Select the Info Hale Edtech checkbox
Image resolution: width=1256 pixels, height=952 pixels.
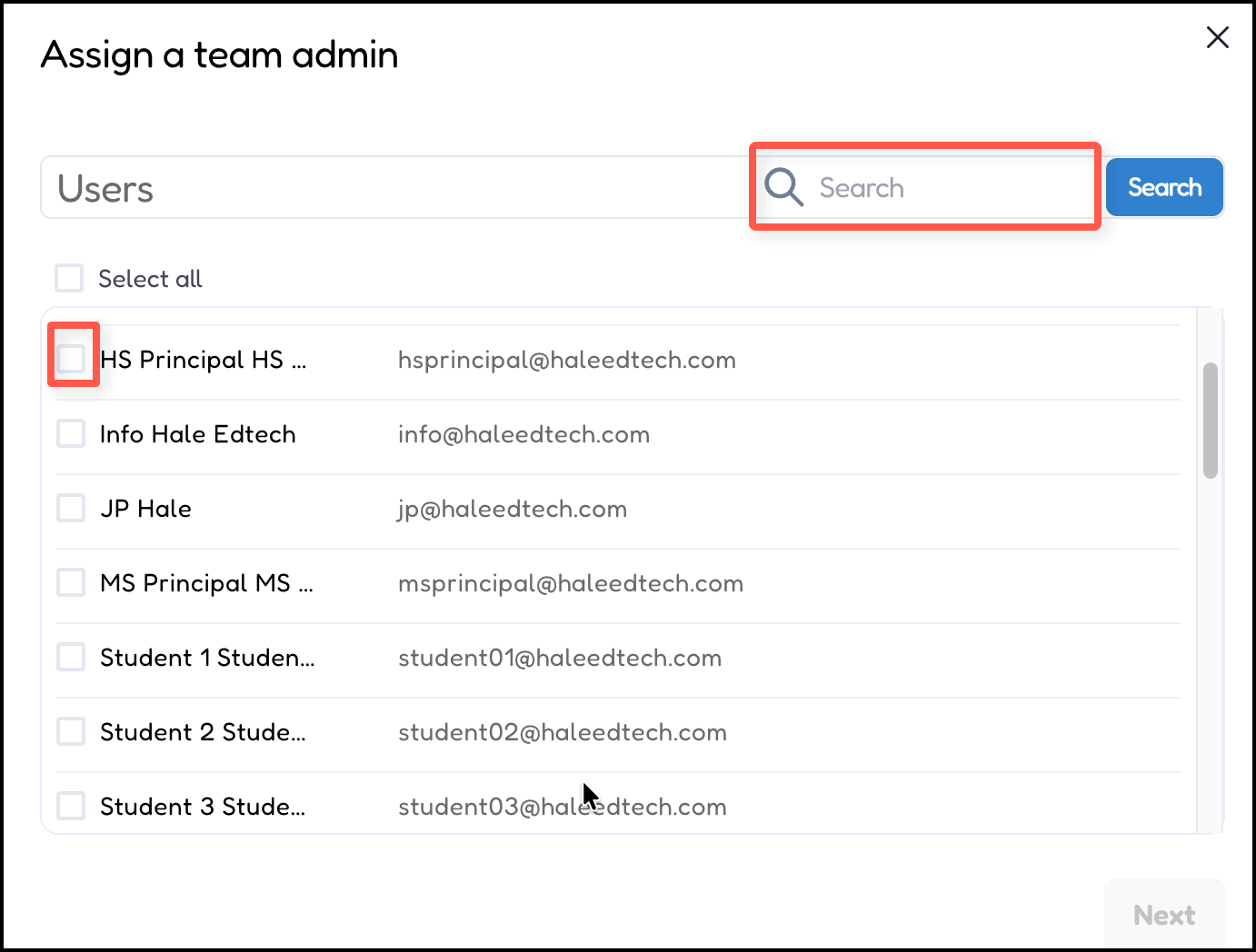pyautogui.click(x=71, y=433)
